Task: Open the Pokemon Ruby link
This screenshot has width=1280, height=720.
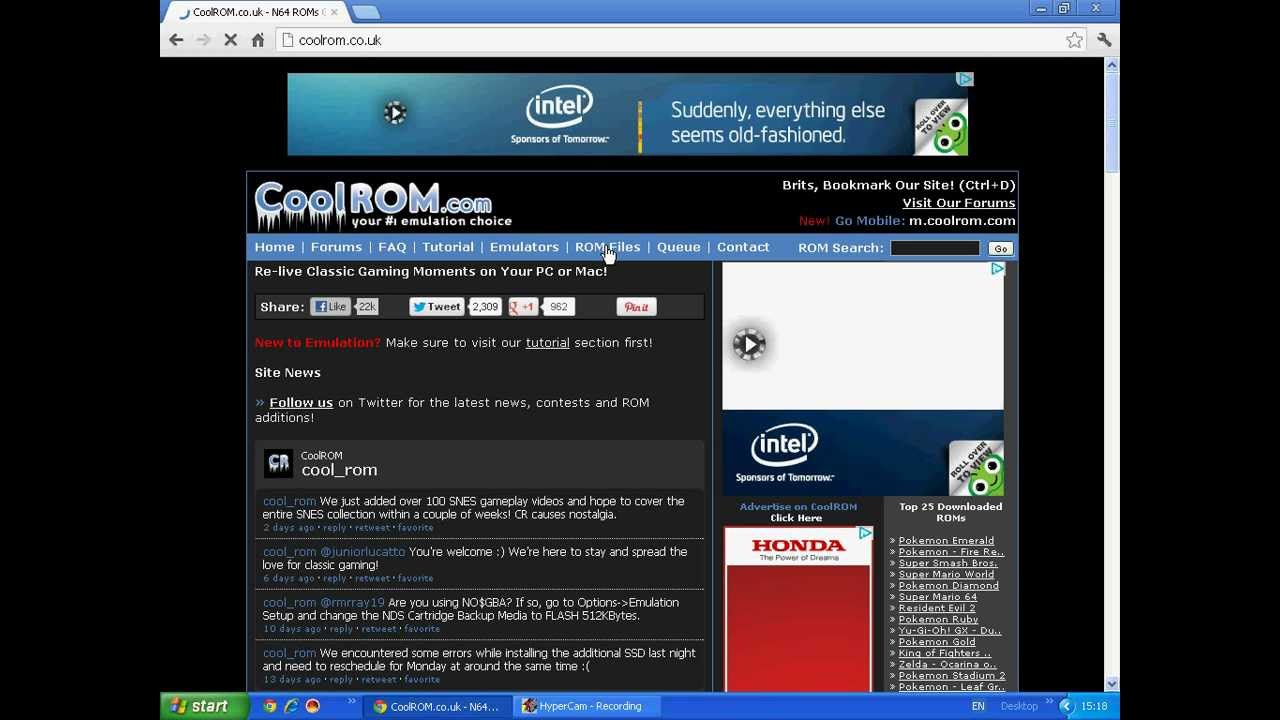Action: 938,619
